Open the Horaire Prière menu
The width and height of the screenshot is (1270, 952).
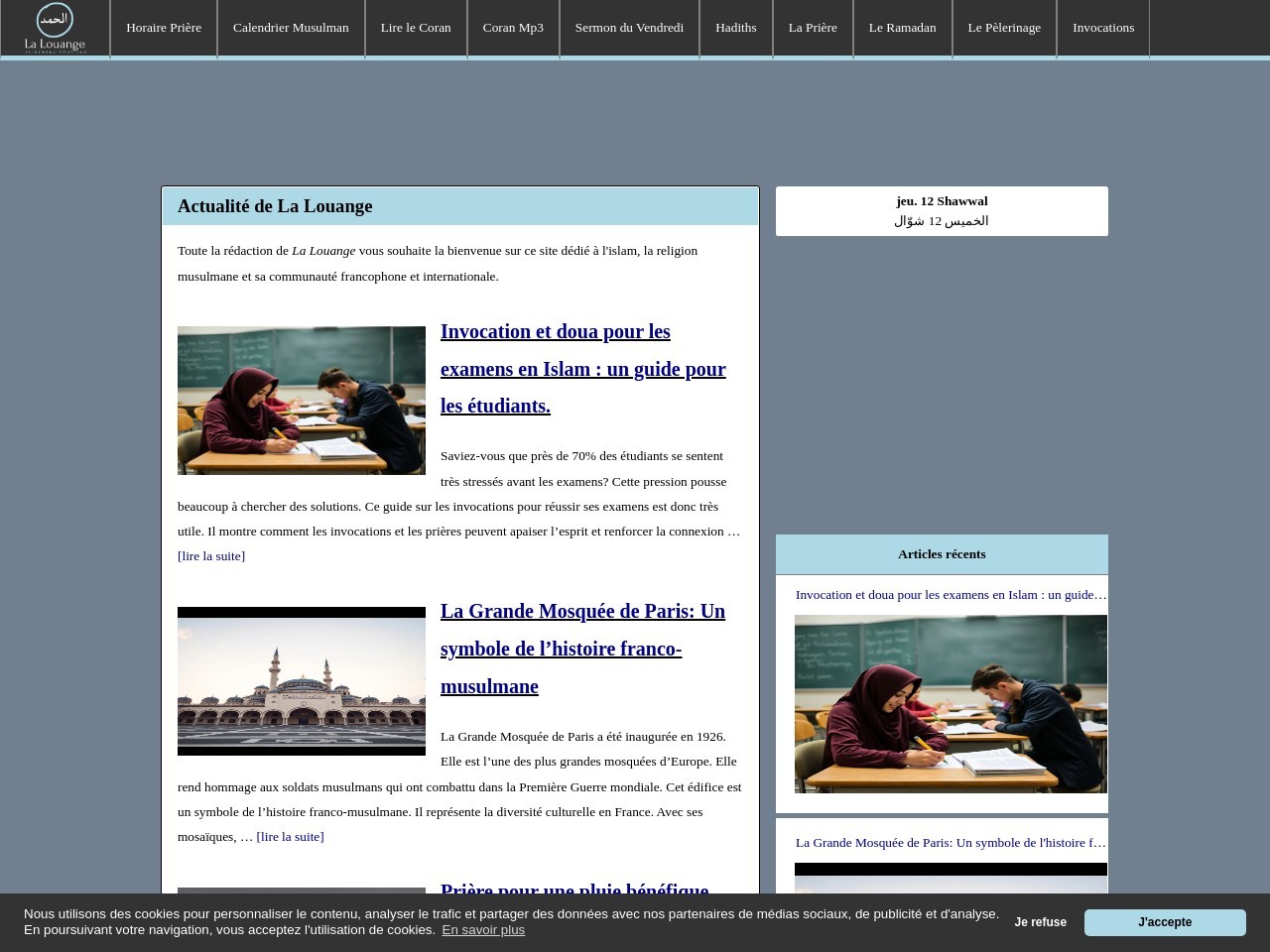[x=164, y=28]
